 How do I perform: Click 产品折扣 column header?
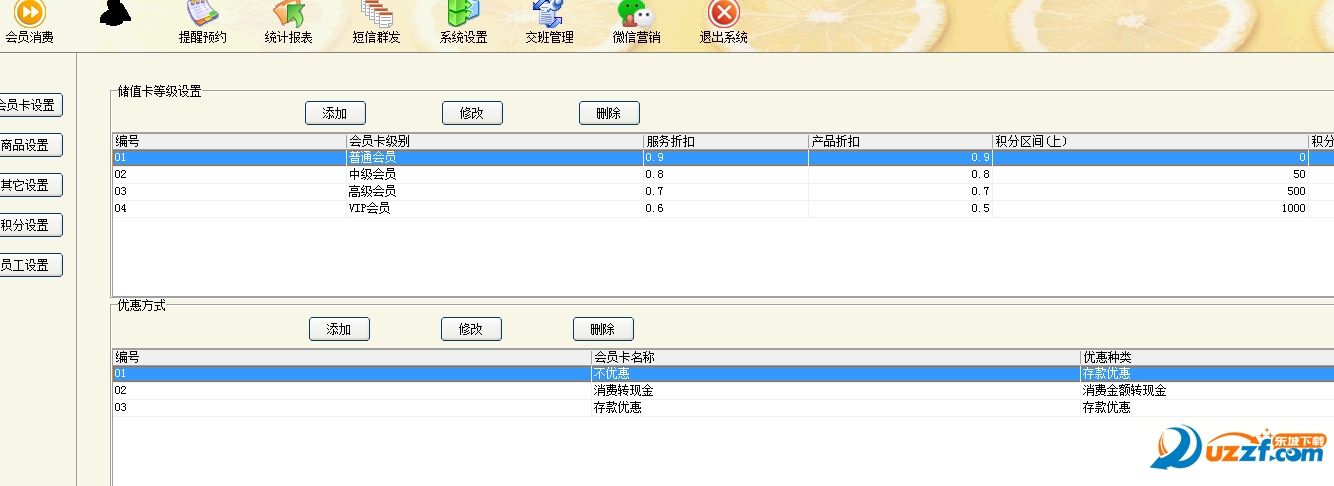tap(900, 141)
